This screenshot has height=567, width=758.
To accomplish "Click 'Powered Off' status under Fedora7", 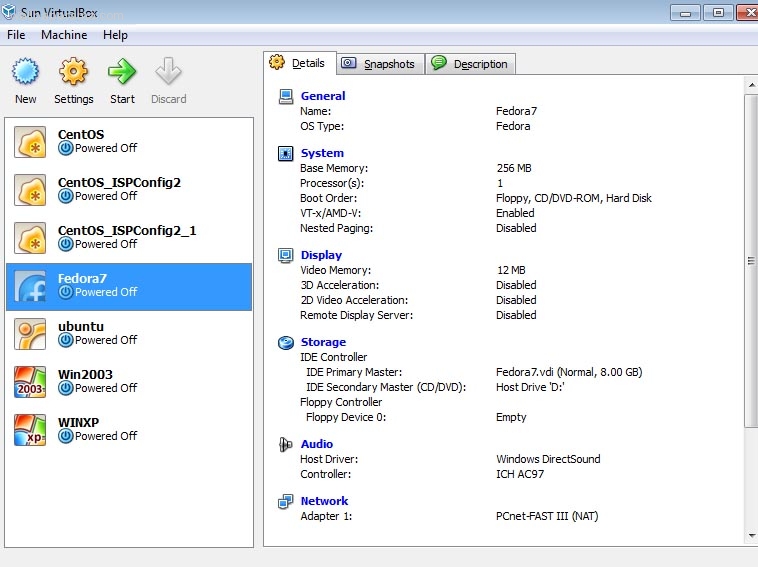I will [106, 292].
